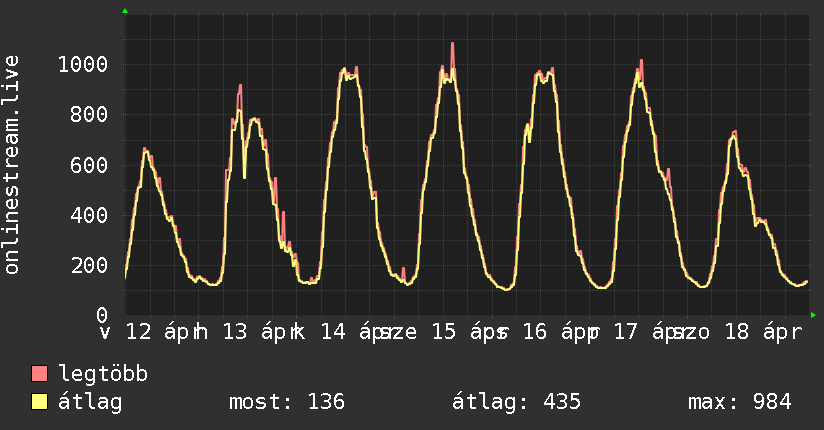Click the 'átlag: 435' average statistic
This screenshot has width=824, height=430.
tap(517, 402)
